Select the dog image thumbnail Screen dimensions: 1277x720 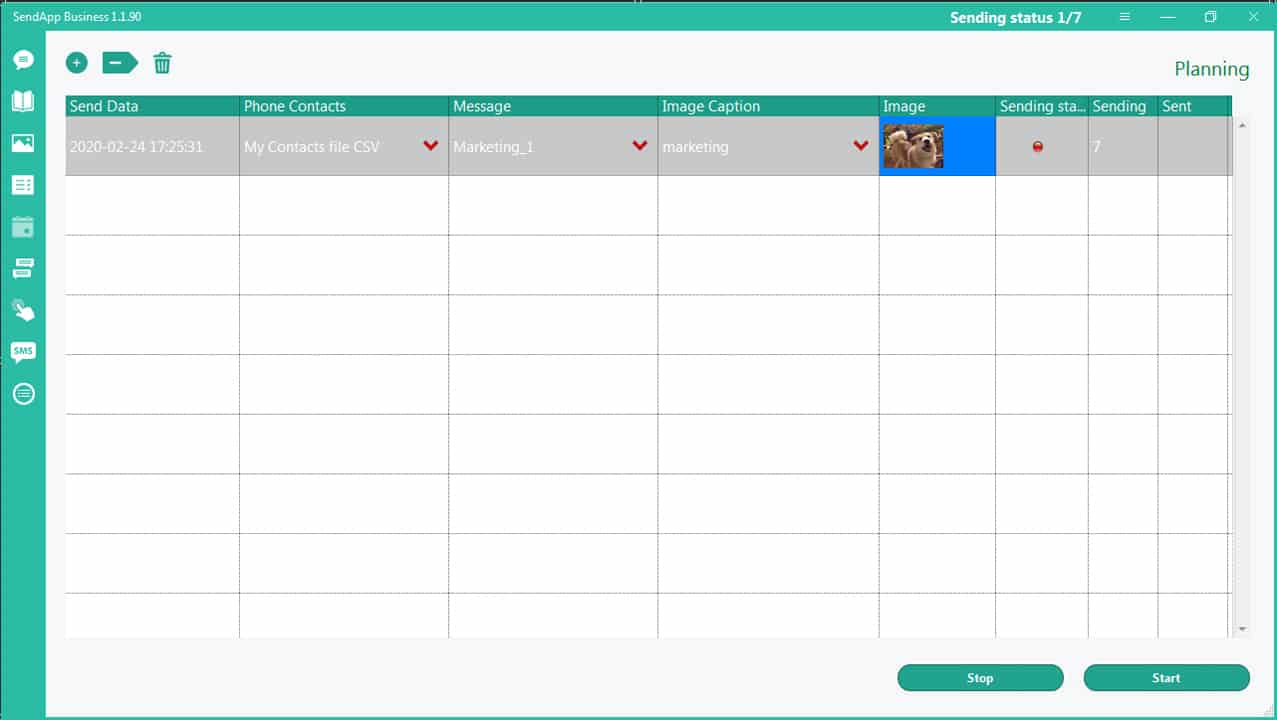click(x=913, y=146)
